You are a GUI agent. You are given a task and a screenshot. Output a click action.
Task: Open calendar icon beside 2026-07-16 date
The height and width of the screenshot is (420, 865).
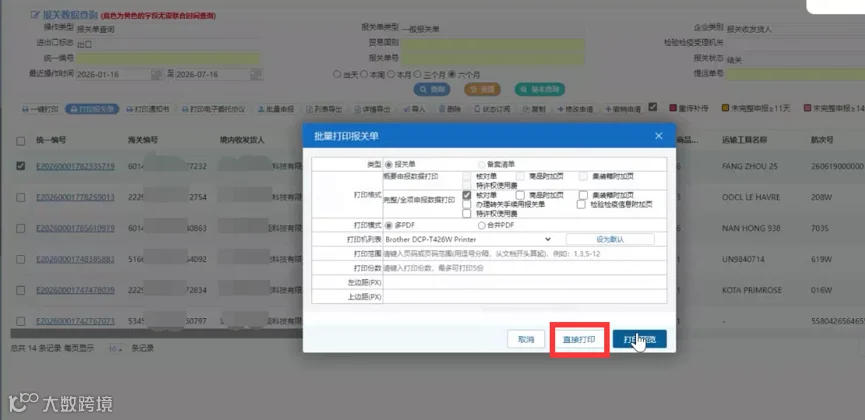[x=256, y=74]
